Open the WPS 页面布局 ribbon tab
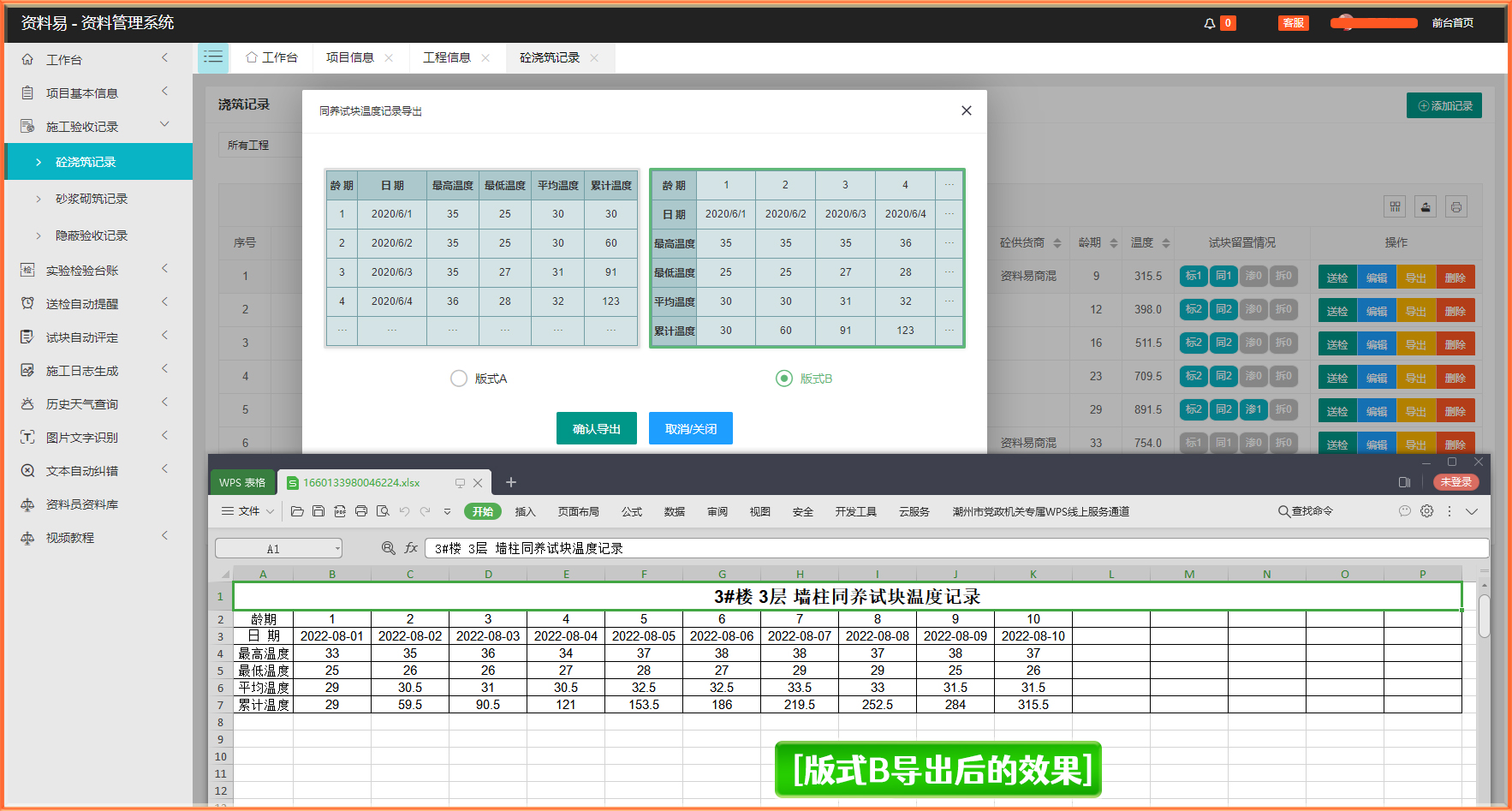The width and height of the screenshot is (1512, 811). (578, 511)
